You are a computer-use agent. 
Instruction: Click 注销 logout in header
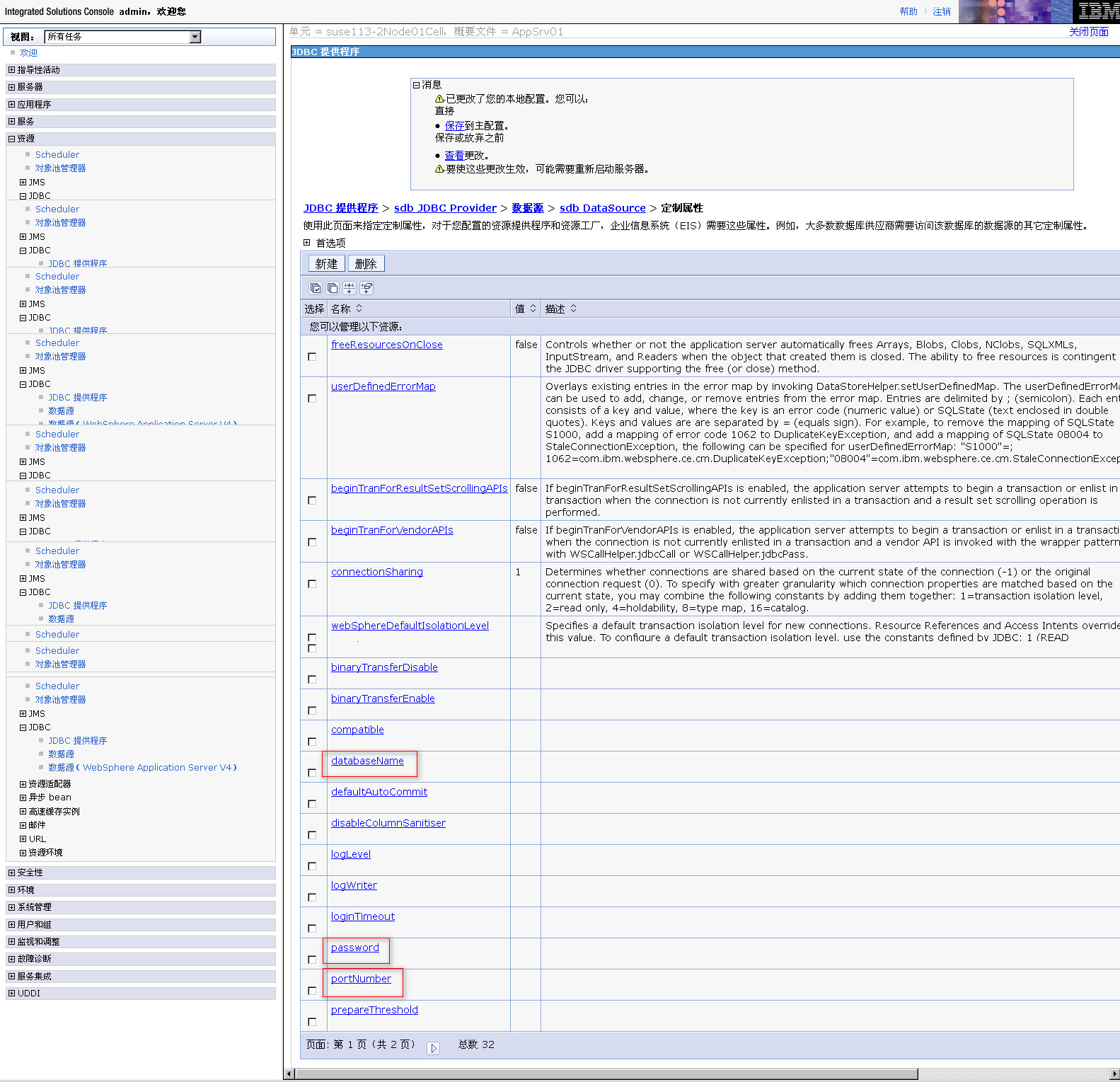coord(941,11)
